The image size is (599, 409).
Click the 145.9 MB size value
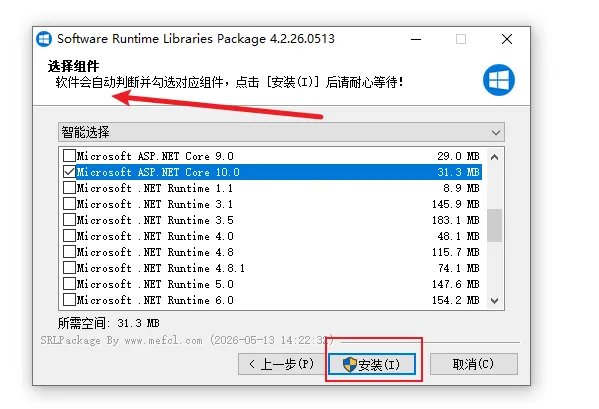pos(455,204)
